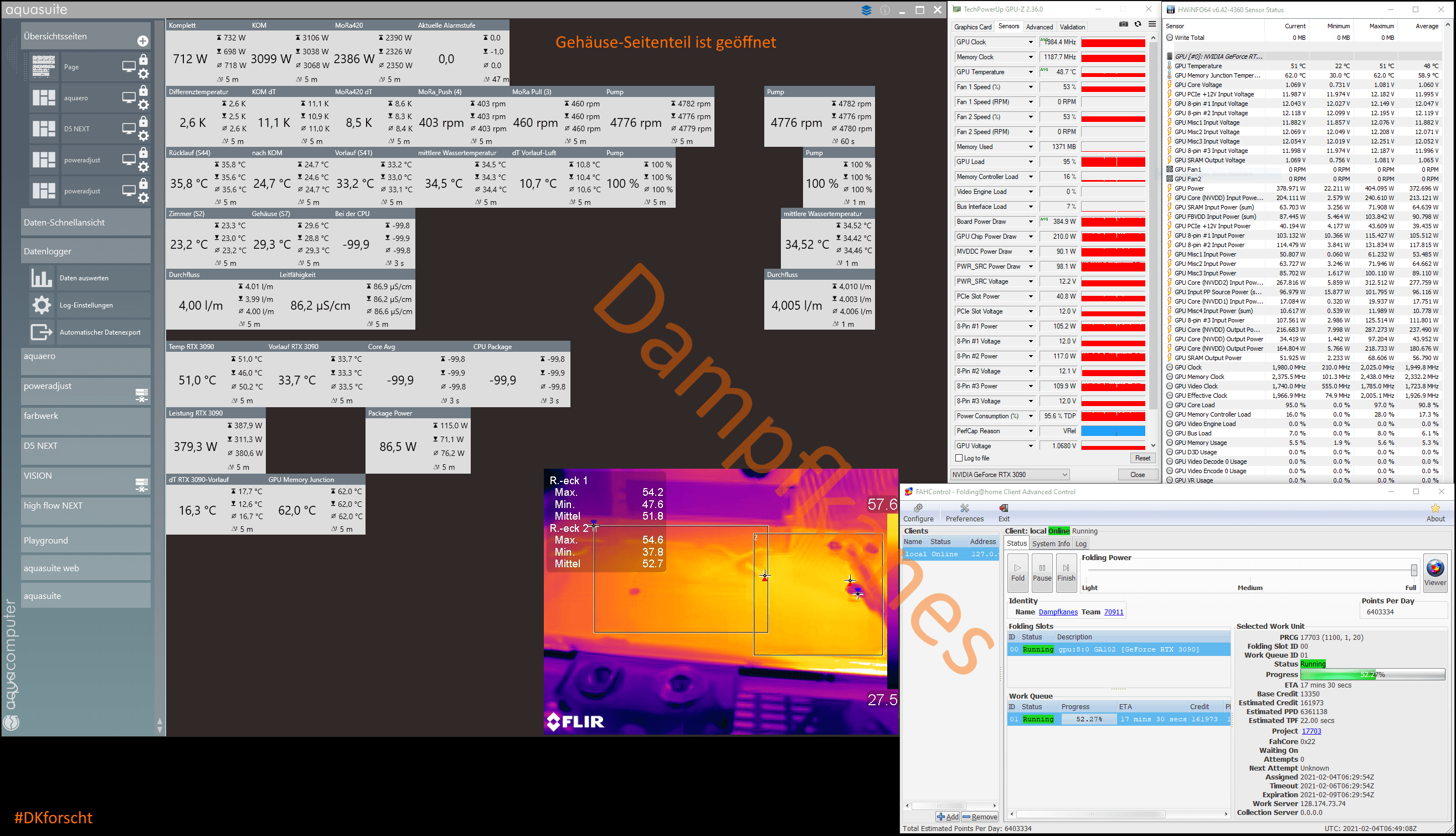The width and height of the screenshot is (1456, 836).
Task: Open Preferences in FAHControl toolbar
Action: pos(965,513)
